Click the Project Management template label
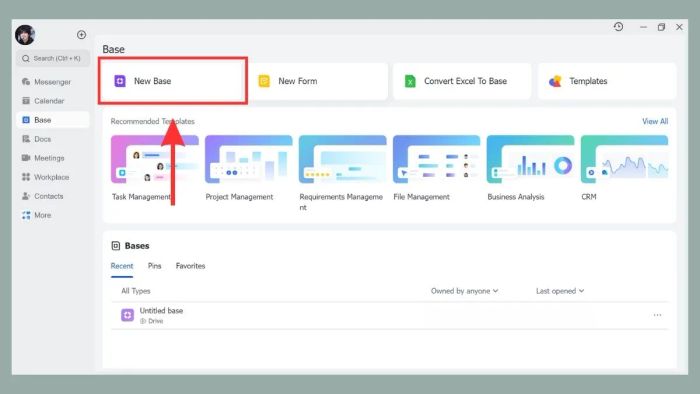Screen dimensions: 700x394 tap(239, 197)
